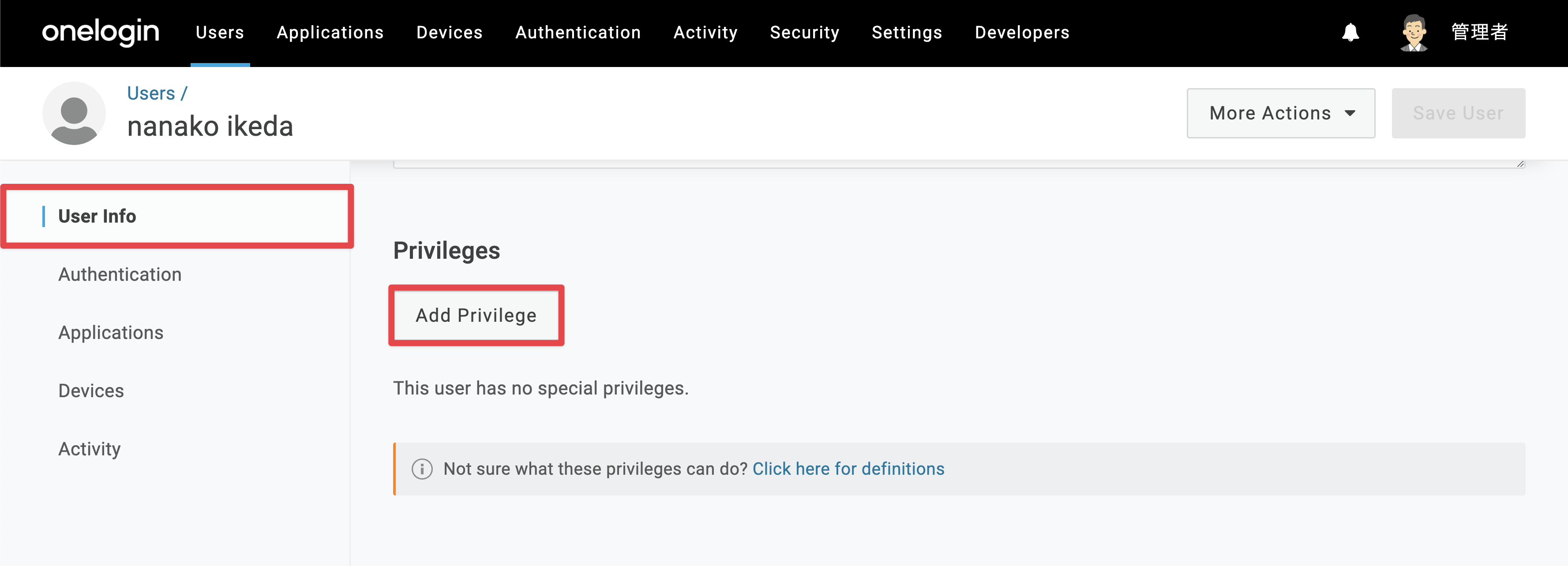Image resolution: width=1568 pixels, height=566 pixels.
Task: Open the Users top menu
Action: 220,32
